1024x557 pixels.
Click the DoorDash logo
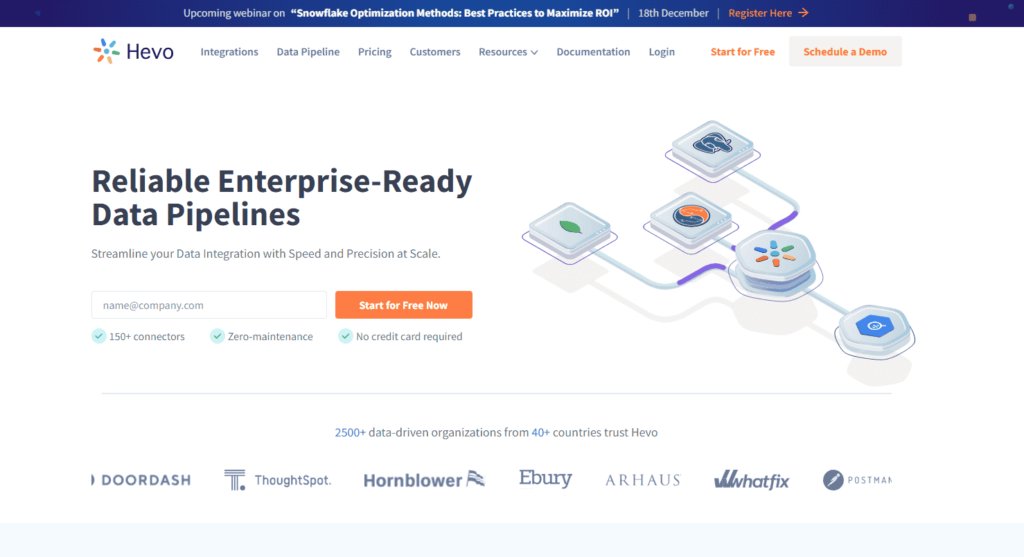tap(142, 480)
